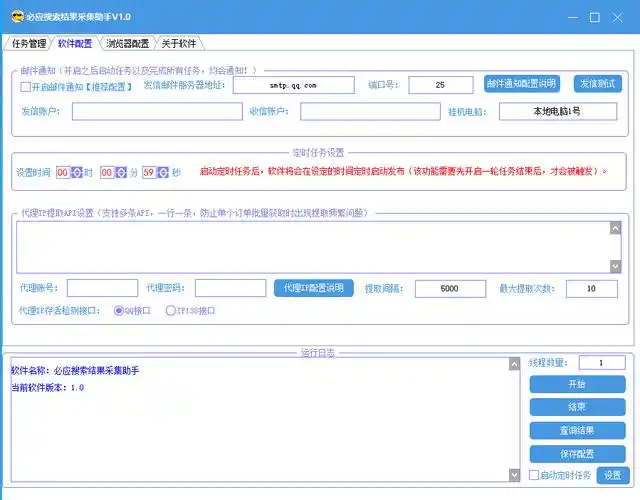Minimize the window
640x500 pixels.
click(x=573, y=18)
